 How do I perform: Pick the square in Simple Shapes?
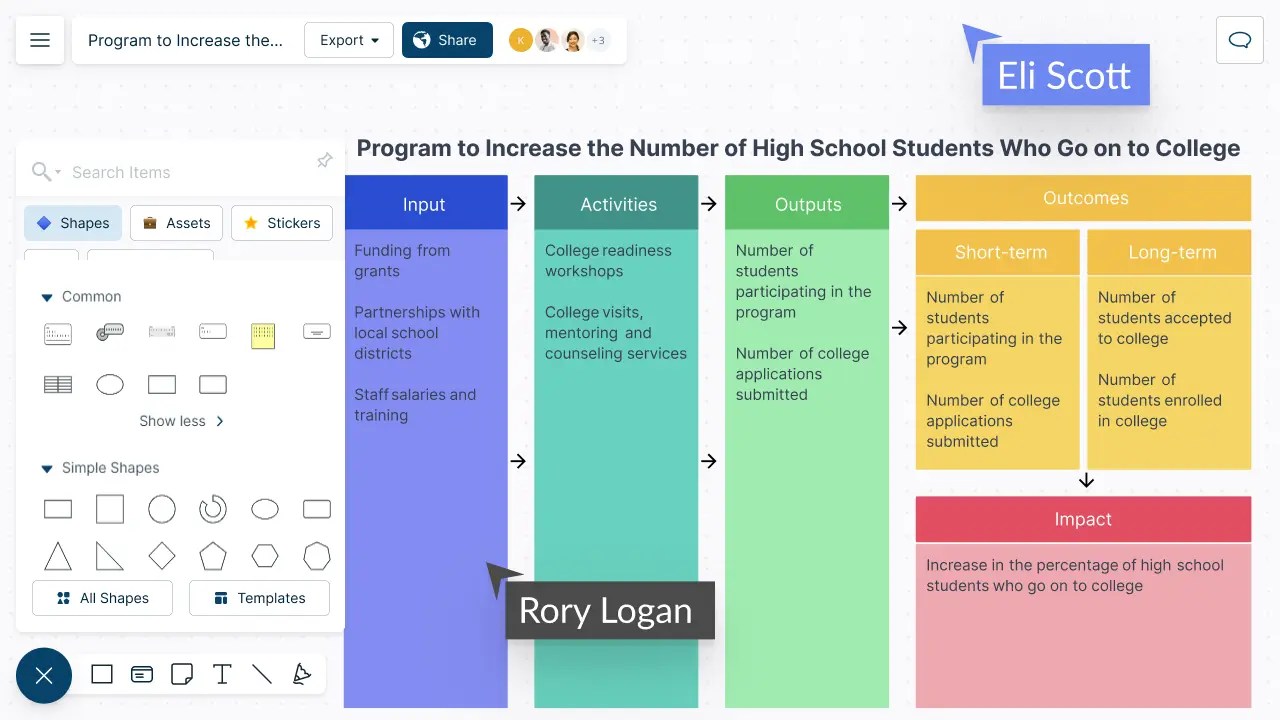[110, 509]
